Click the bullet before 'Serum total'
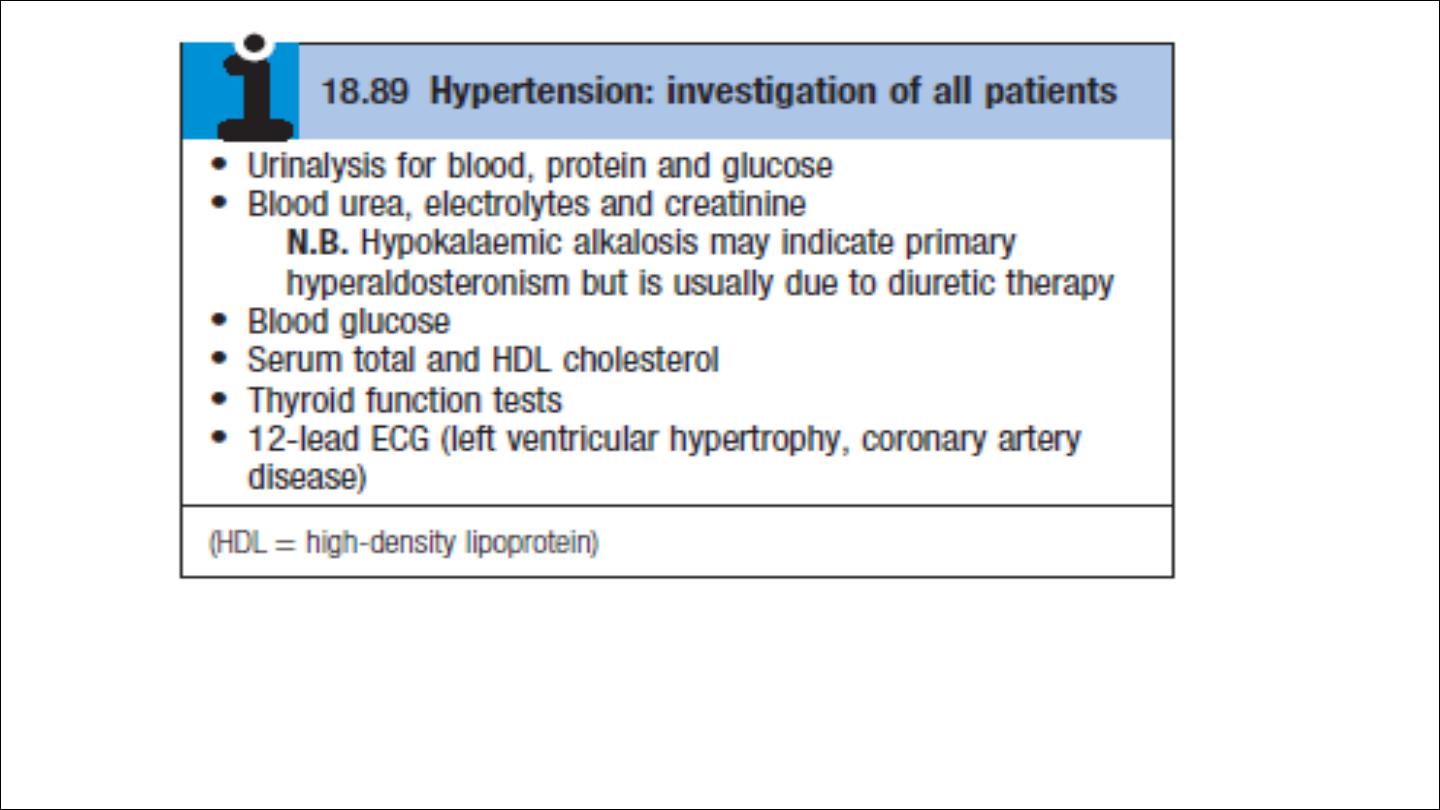This screenshot has height=810, width=1440. pos(220,359)
